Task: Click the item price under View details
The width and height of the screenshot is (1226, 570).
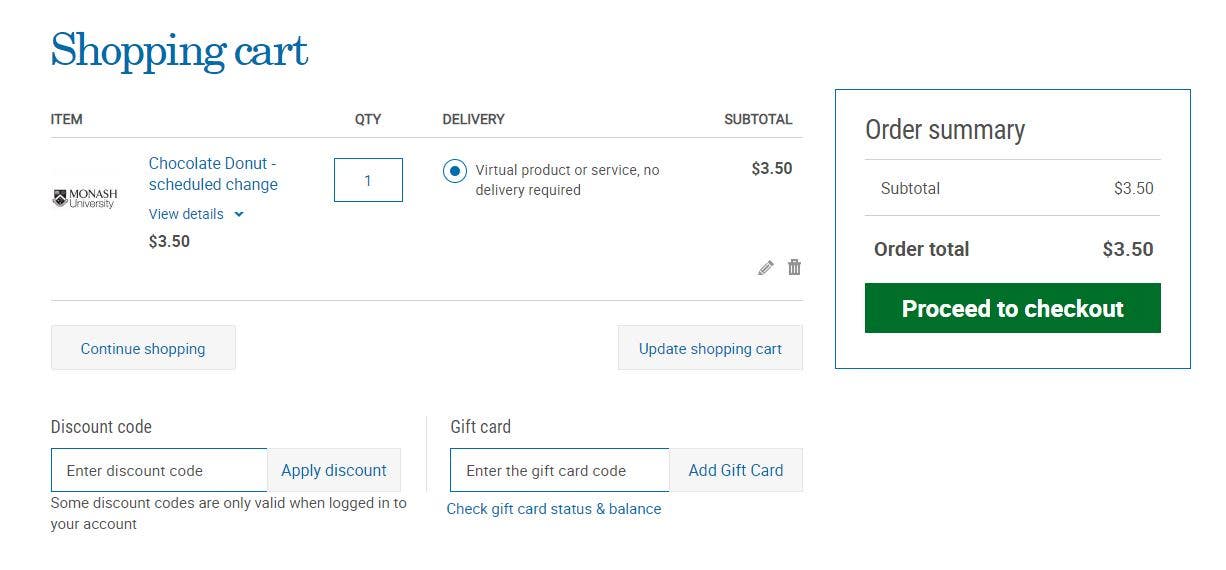Action: pyautogui.click(x=169, y=241)
